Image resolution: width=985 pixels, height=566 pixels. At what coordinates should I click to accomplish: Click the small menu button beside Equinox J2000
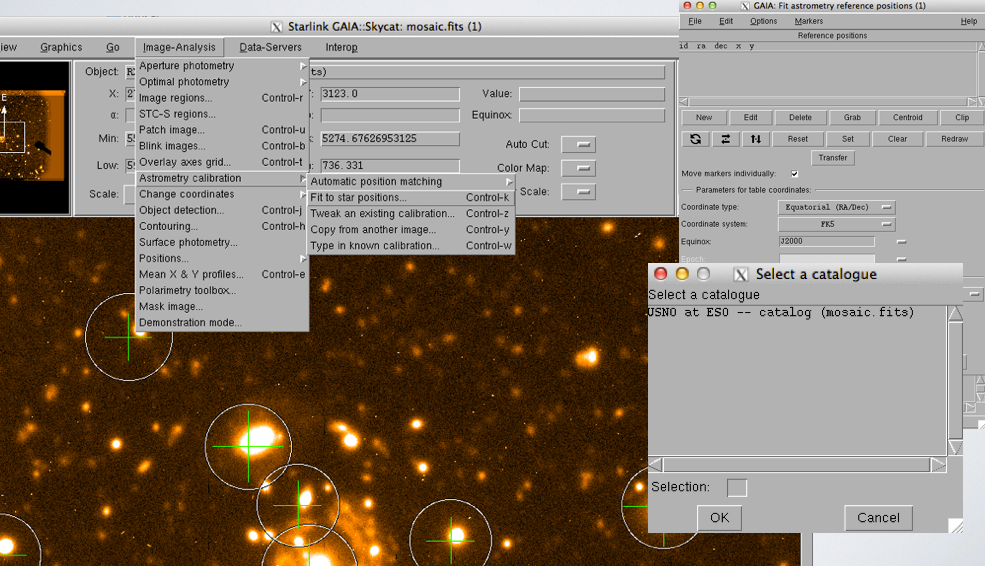[x=901, y=241]
